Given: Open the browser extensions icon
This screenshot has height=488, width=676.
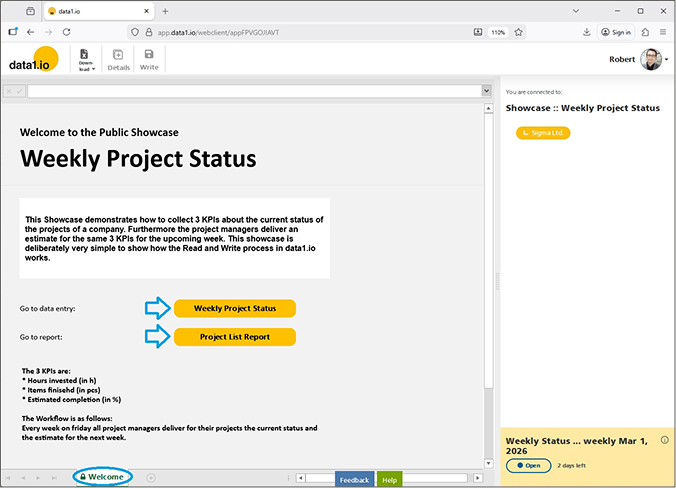Looking at the screenshot, I should coord(643,32).
